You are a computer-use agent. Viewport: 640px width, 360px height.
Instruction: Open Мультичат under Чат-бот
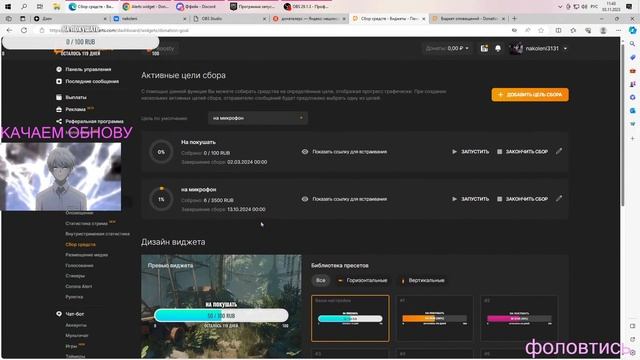(x=77, y=336)
